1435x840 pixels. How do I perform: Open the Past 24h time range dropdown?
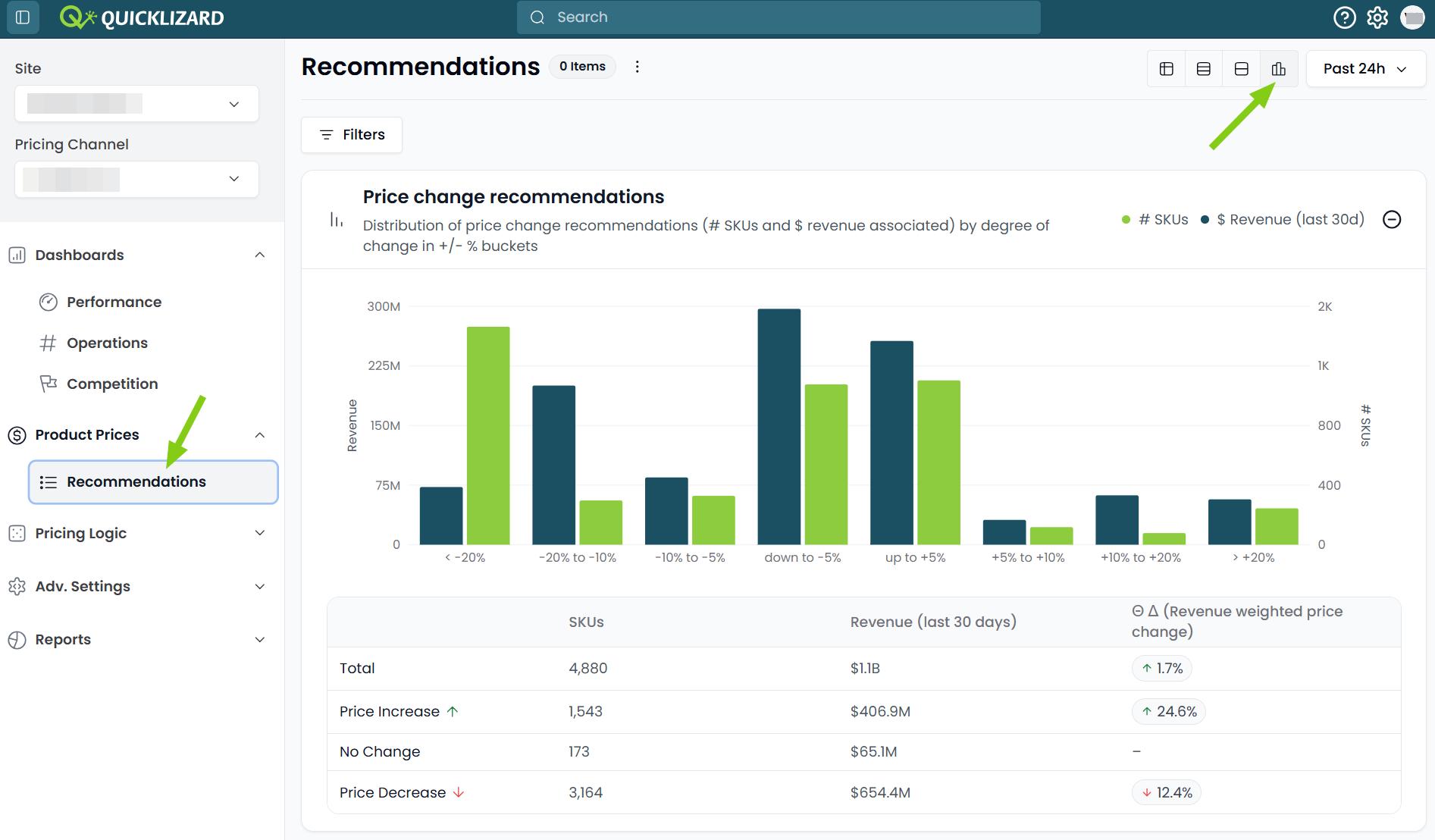[1365, 69]
